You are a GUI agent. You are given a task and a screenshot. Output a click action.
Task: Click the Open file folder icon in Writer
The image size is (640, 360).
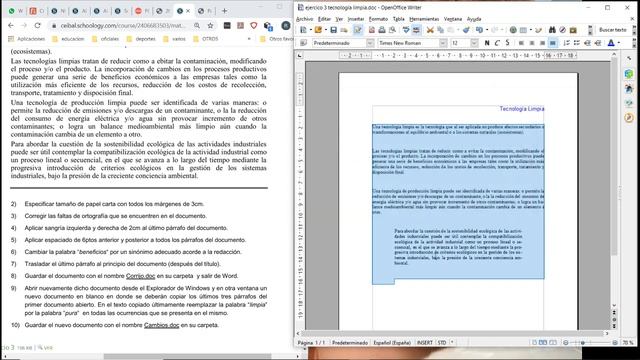318,30
